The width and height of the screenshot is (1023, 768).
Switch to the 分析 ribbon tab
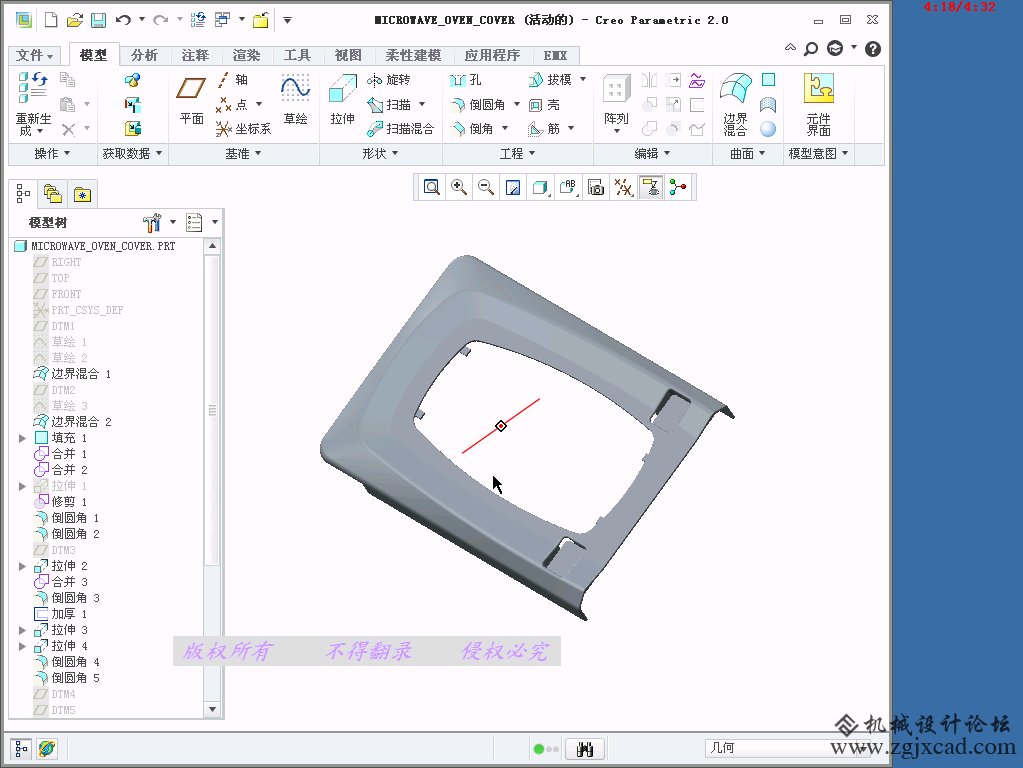click(144, 55)
